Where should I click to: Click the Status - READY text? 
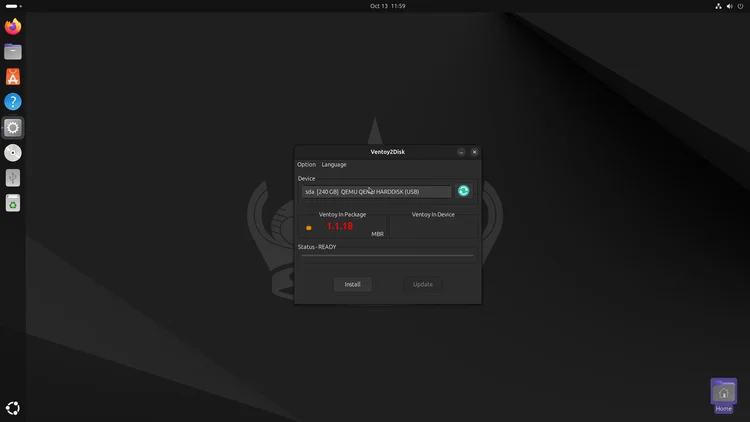click(x=317, y=247)
